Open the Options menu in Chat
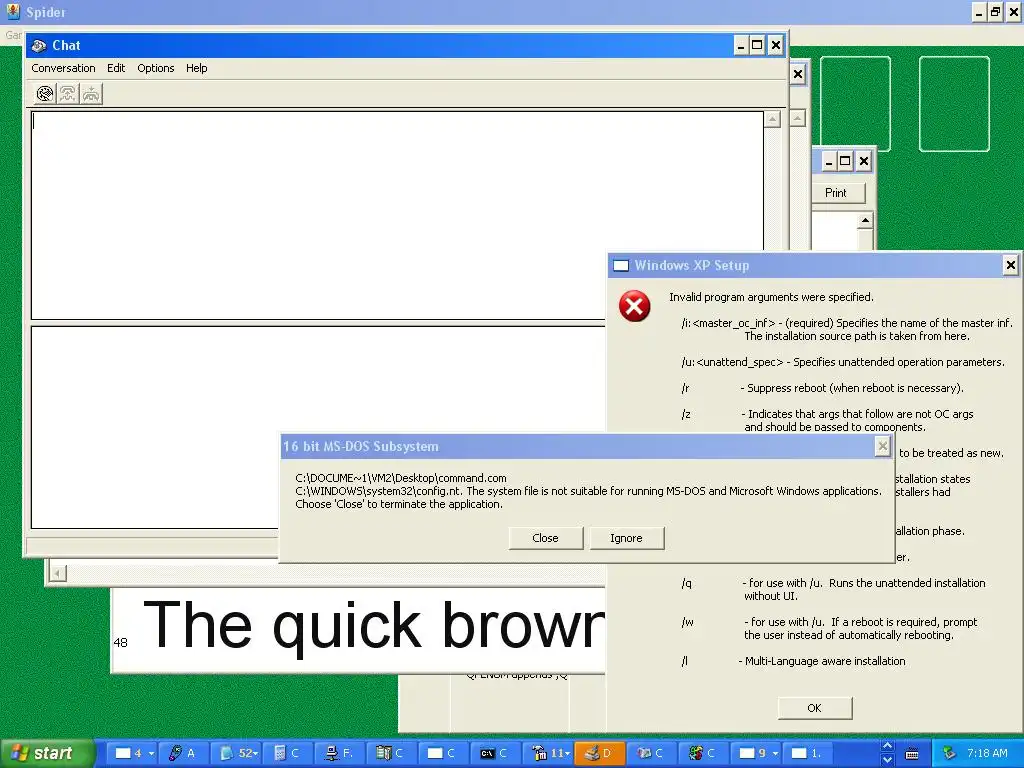Image resolution: width=1024 pixels, height=768 pixels. tap(155, 68)
